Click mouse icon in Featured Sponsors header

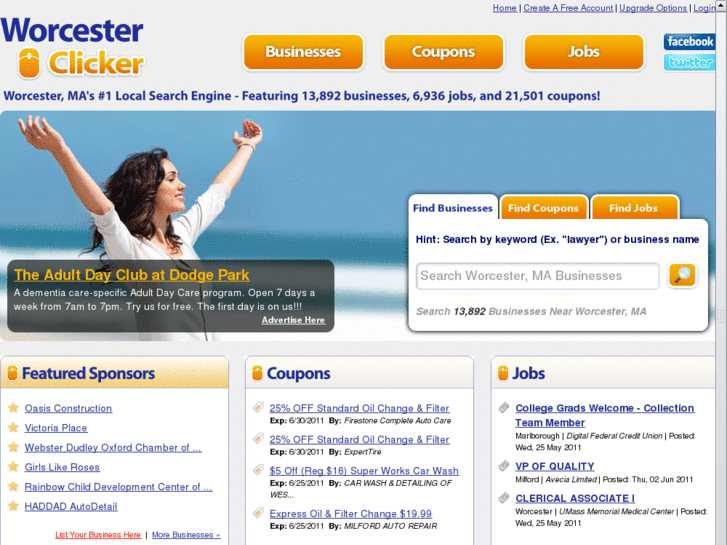13,373
